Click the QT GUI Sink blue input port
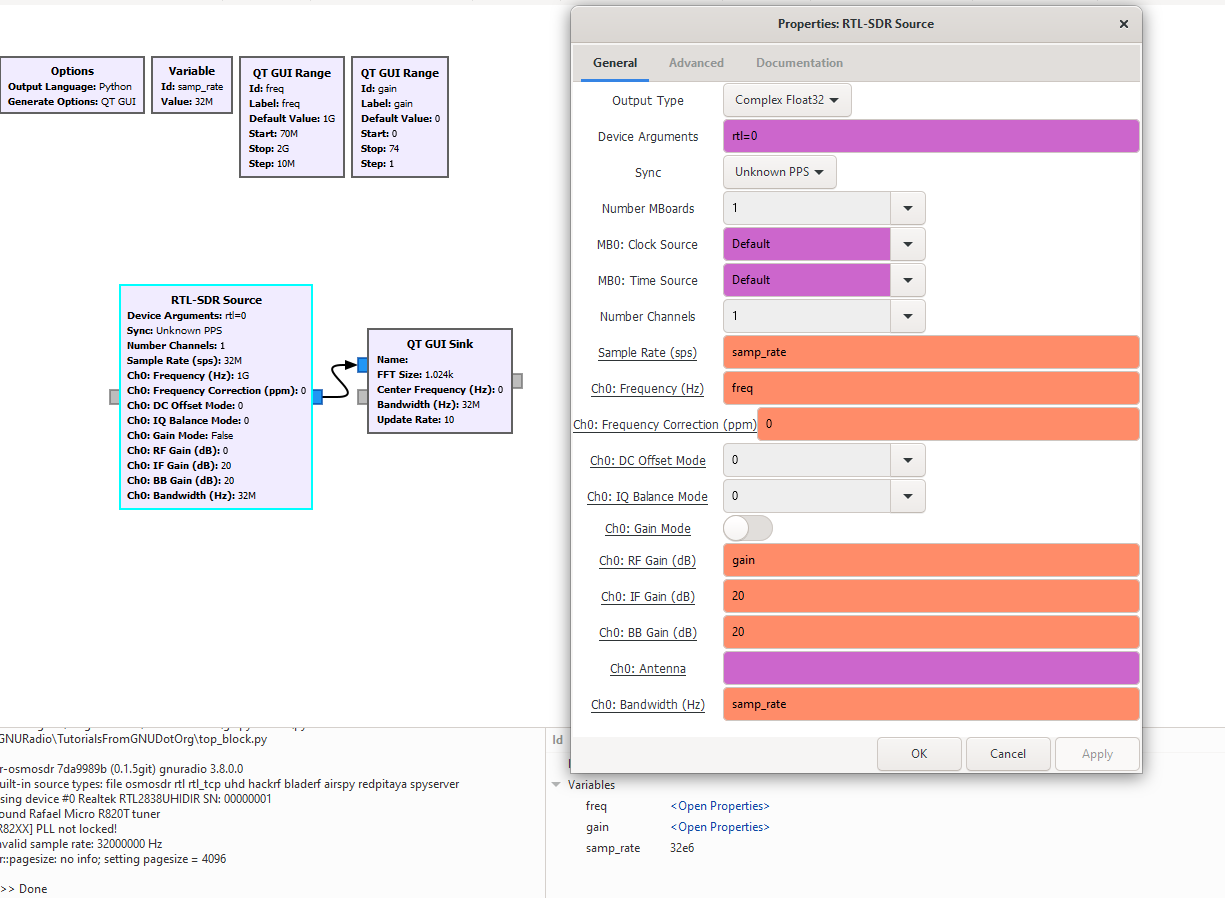This screenshot has height=898, width=1225. 363,364
